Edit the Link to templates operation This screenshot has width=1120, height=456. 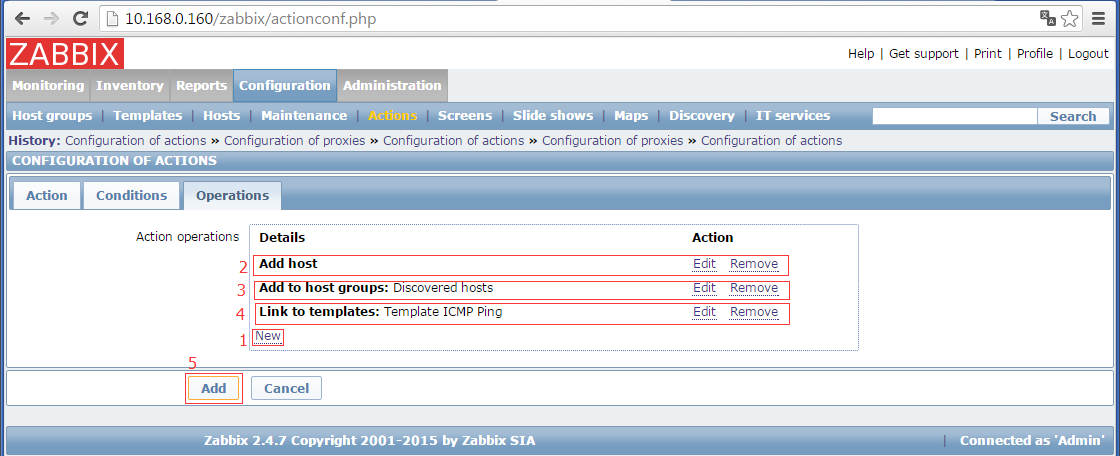tap(704, 312)
